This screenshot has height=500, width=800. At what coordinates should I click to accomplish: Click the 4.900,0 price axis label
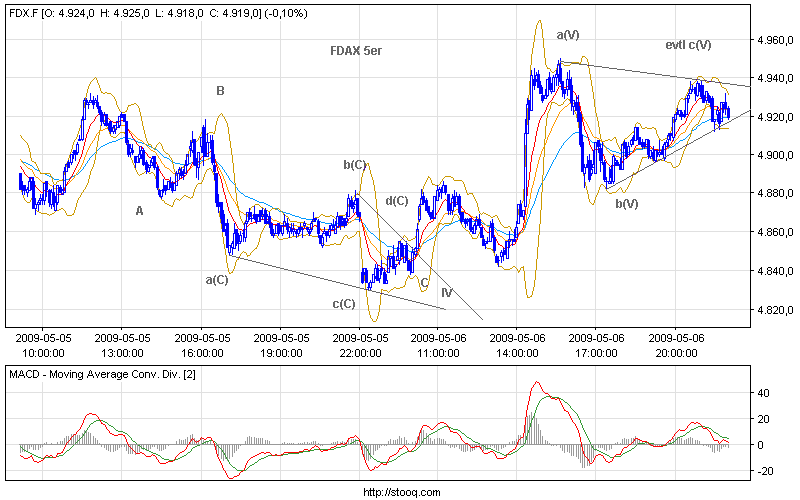pyautogui.click(x=775, y=155)
